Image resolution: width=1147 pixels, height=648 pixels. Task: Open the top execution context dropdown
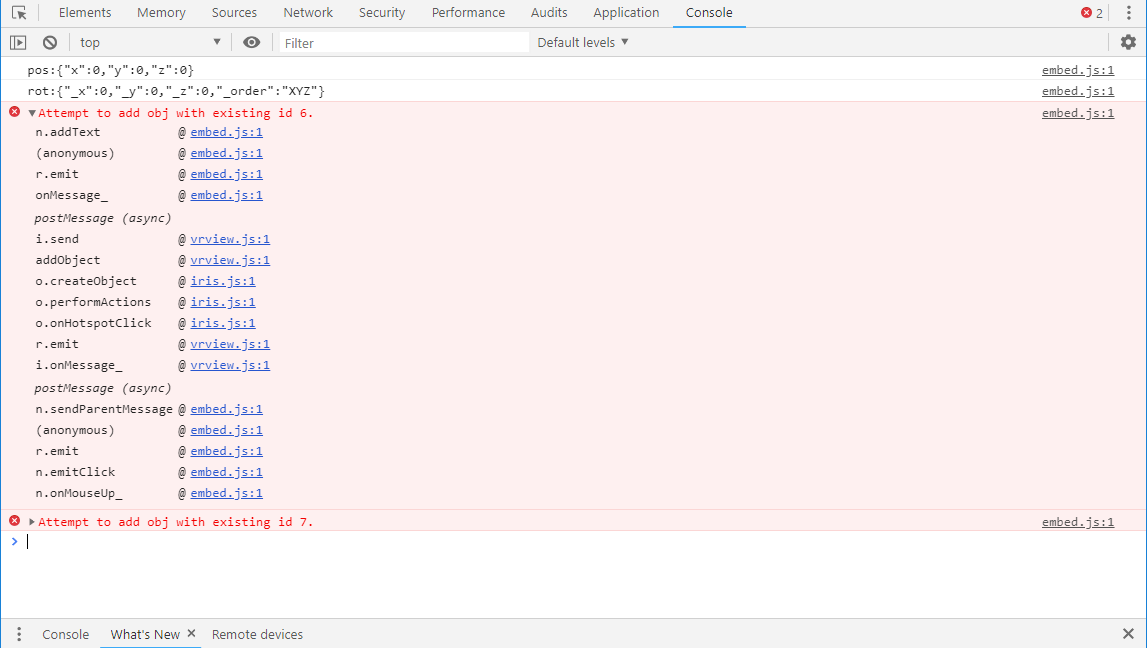click(150, 42)
